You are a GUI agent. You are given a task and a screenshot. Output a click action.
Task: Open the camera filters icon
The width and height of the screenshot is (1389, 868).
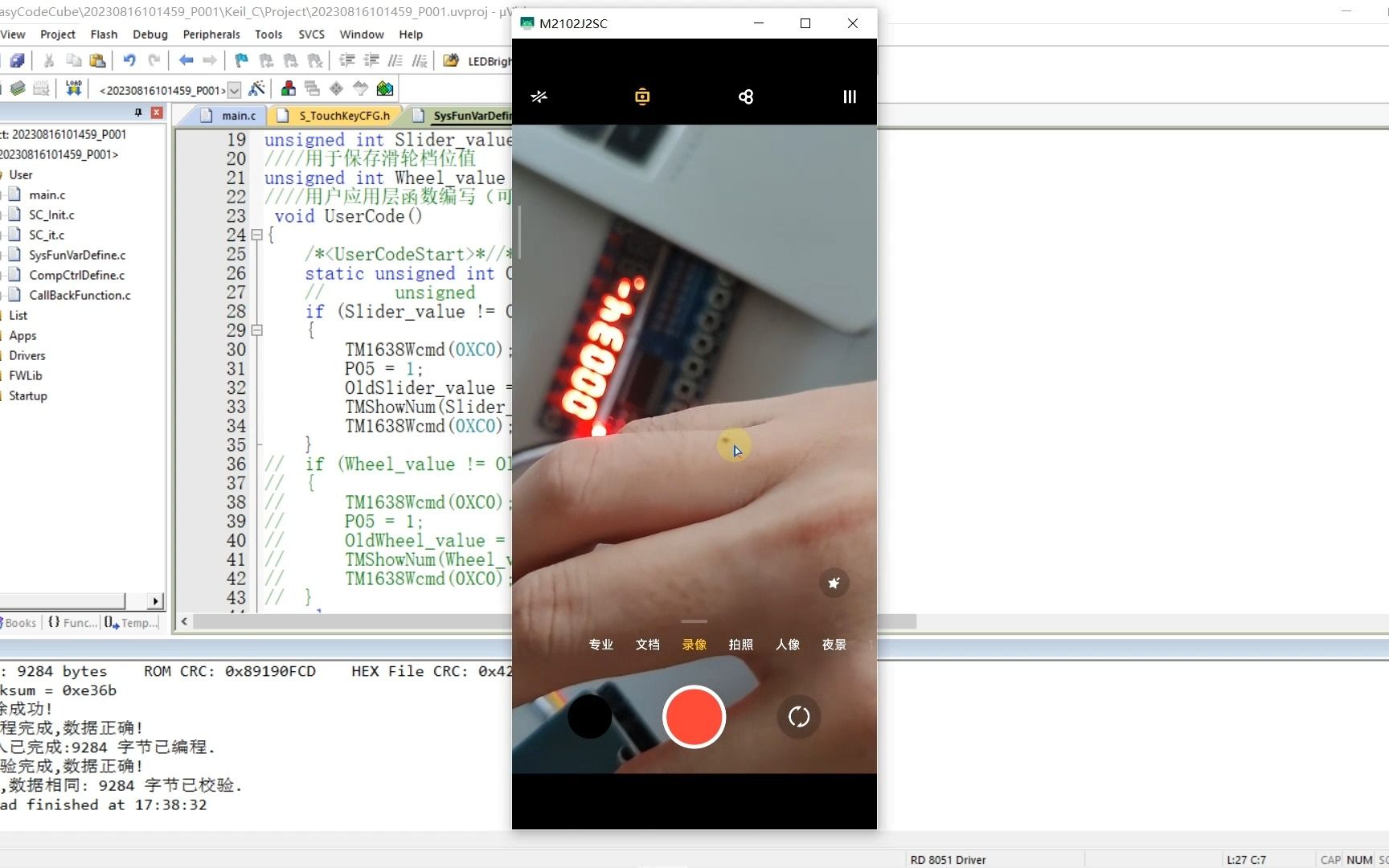[x=746, y=97]
